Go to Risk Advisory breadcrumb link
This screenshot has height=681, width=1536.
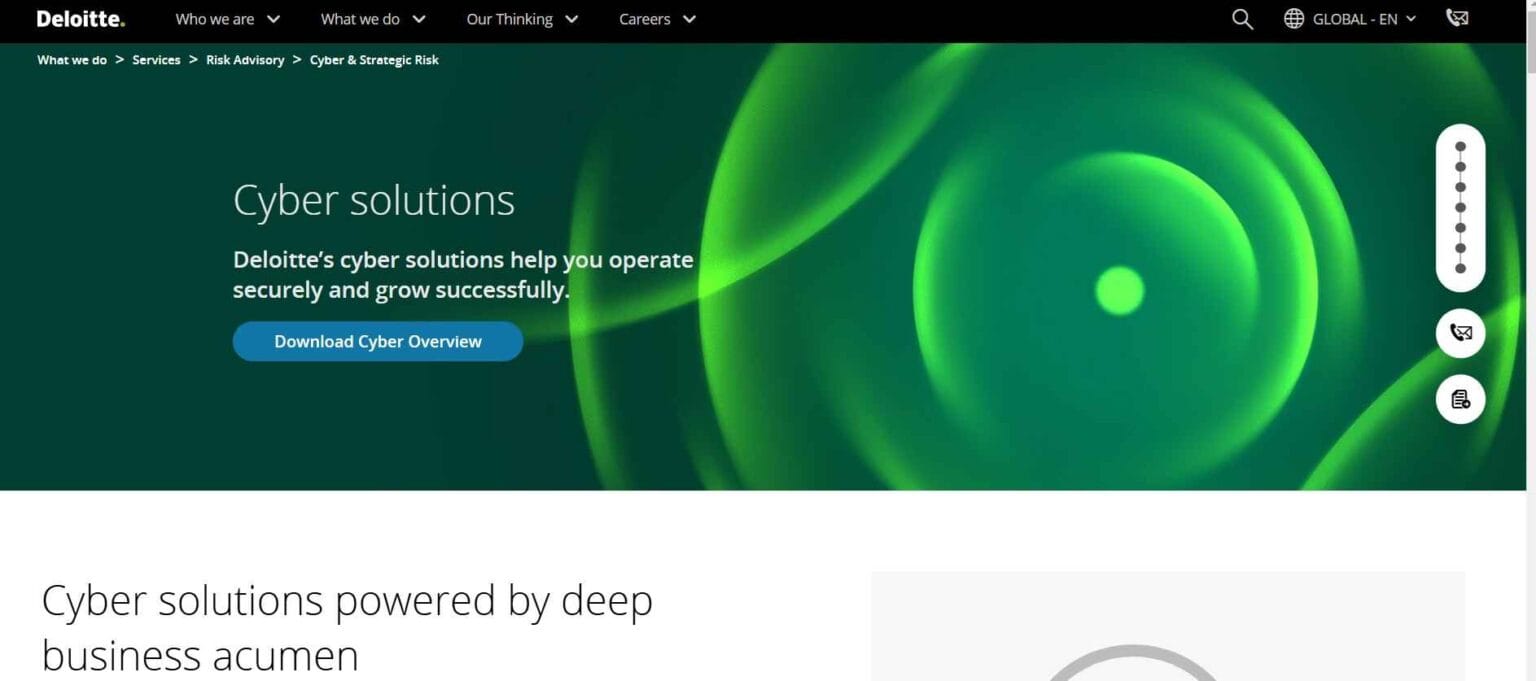coord(245,60)
